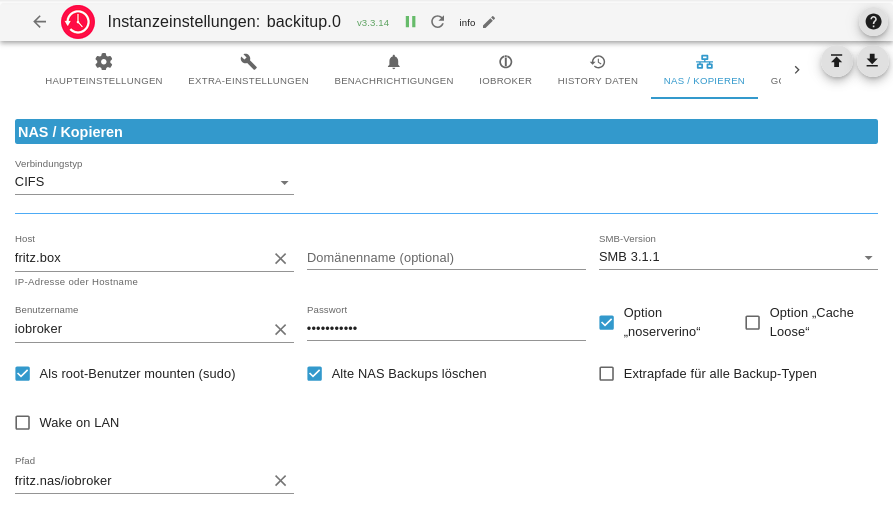
Task: Click the back arrow icon
Action: point(40,21)
